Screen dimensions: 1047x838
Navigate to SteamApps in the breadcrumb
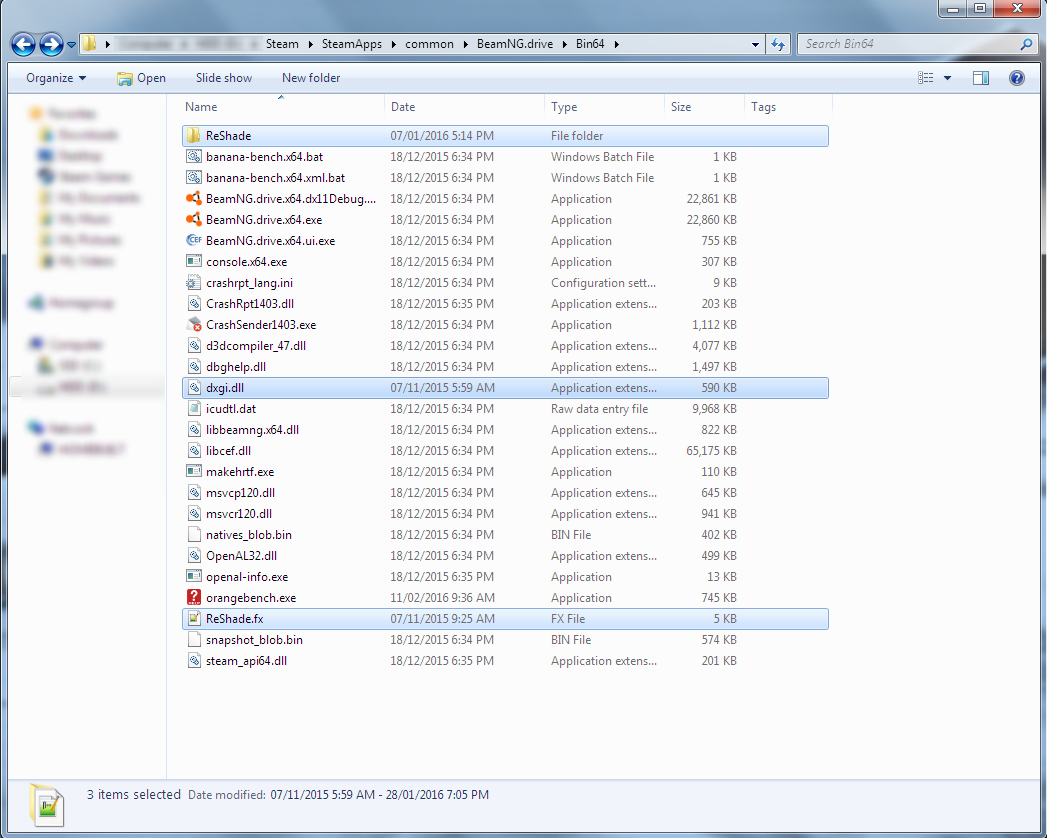point(352,44)
